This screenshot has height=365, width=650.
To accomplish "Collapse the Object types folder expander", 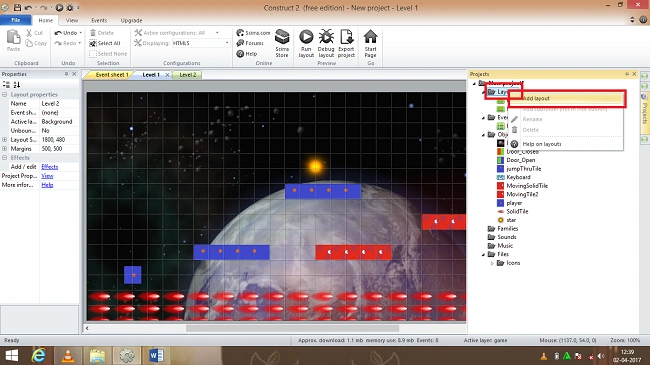I will tap(483, 135).
